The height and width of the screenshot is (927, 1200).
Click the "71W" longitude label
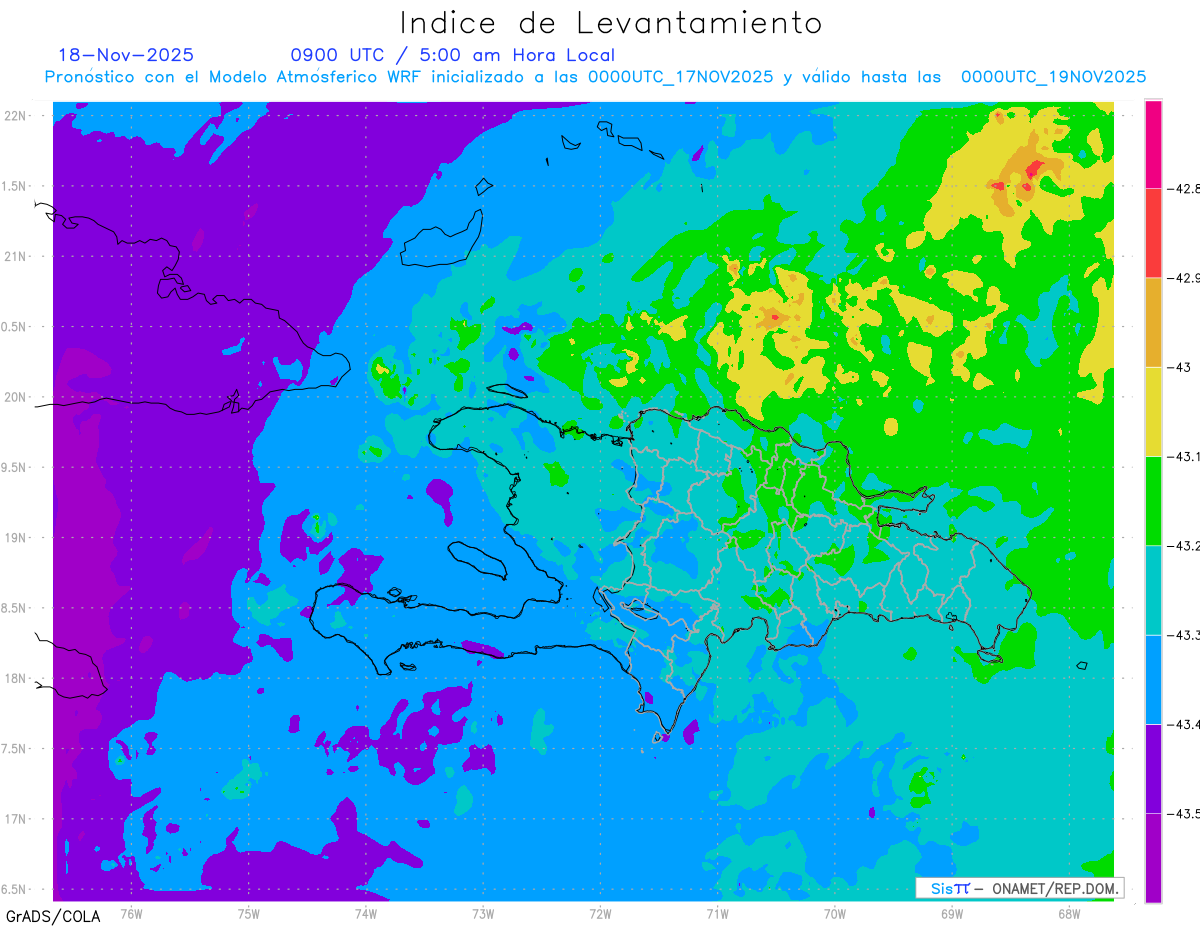[717, 913]
